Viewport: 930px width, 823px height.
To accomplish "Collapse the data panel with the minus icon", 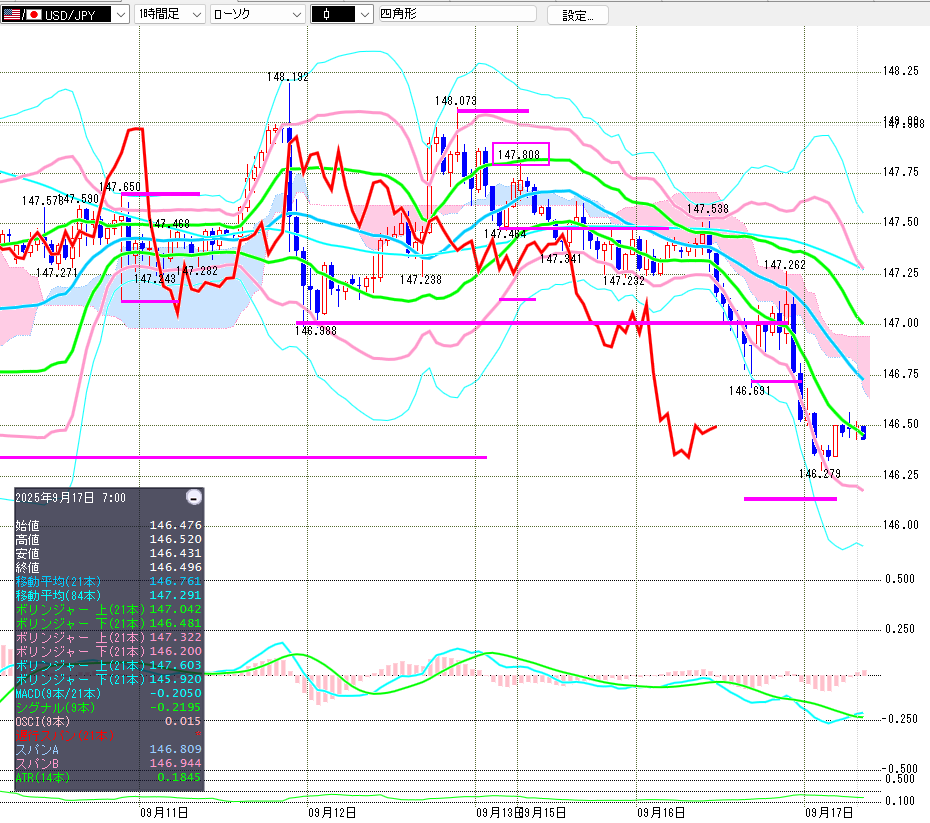I will click(194, 497).
